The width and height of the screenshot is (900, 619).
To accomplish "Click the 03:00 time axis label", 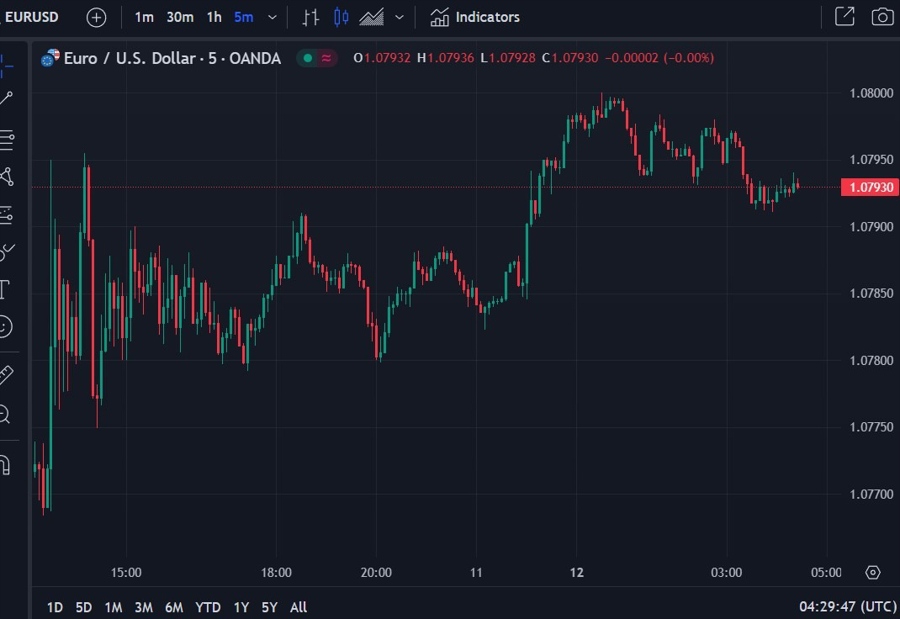I will click(x=726, y=572).
